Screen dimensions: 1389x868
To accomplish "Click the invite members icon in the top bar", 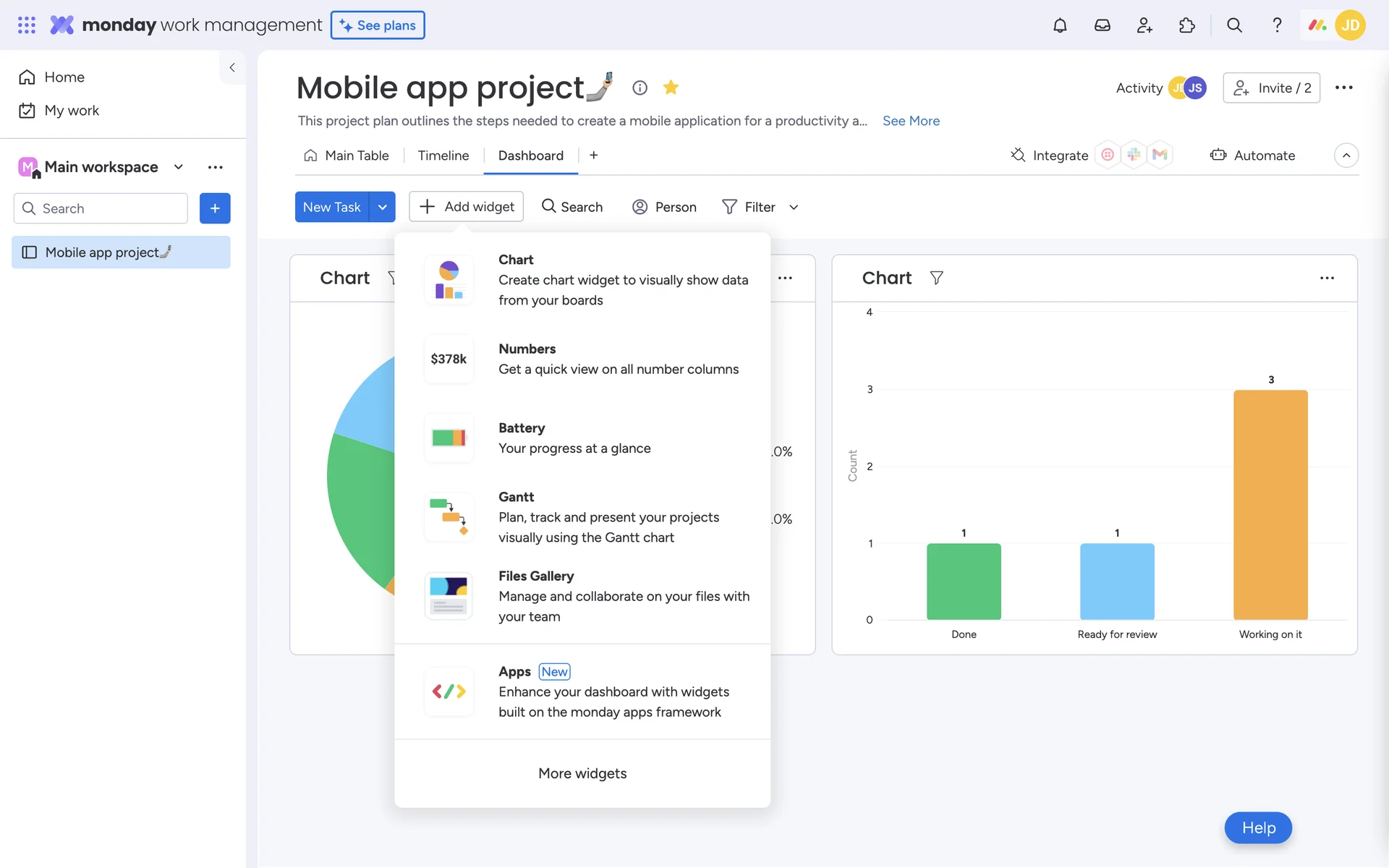I will [1144, 25].
